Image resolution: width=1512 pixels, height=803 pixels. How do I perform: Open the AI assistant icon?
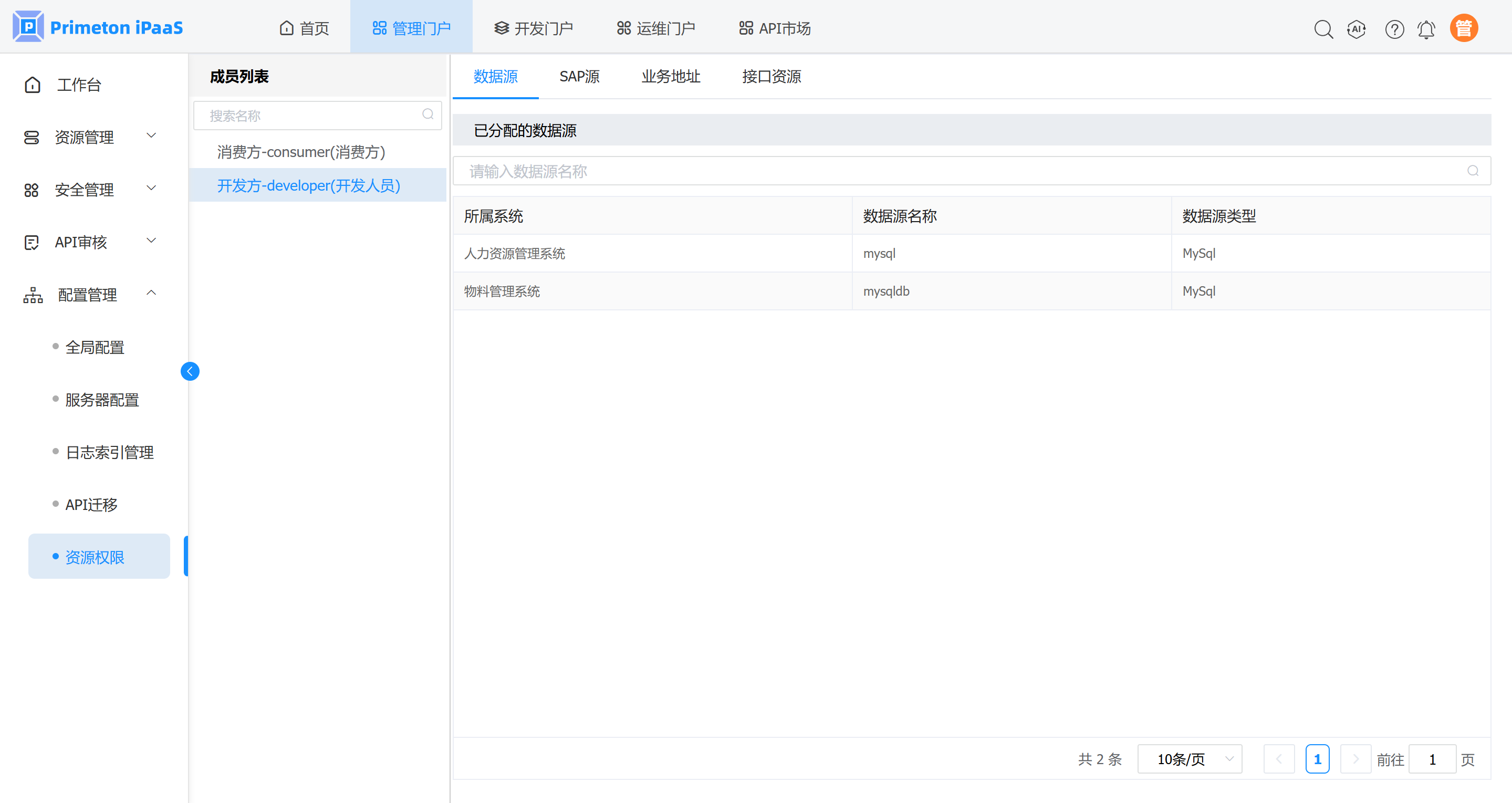tap(1357, 28)
